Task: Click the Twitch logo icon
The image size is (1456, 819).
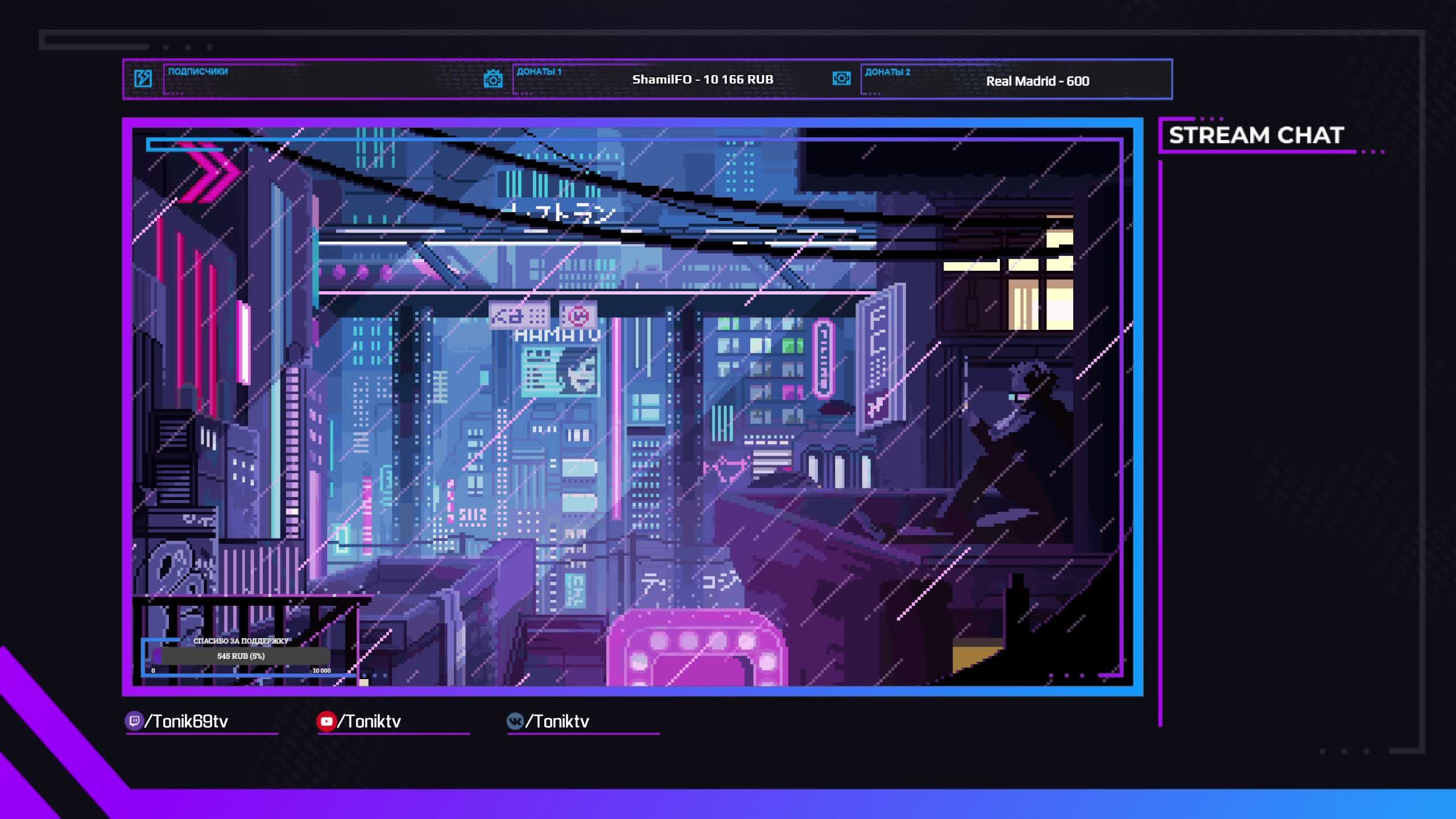Action: [x=134, y=721]
